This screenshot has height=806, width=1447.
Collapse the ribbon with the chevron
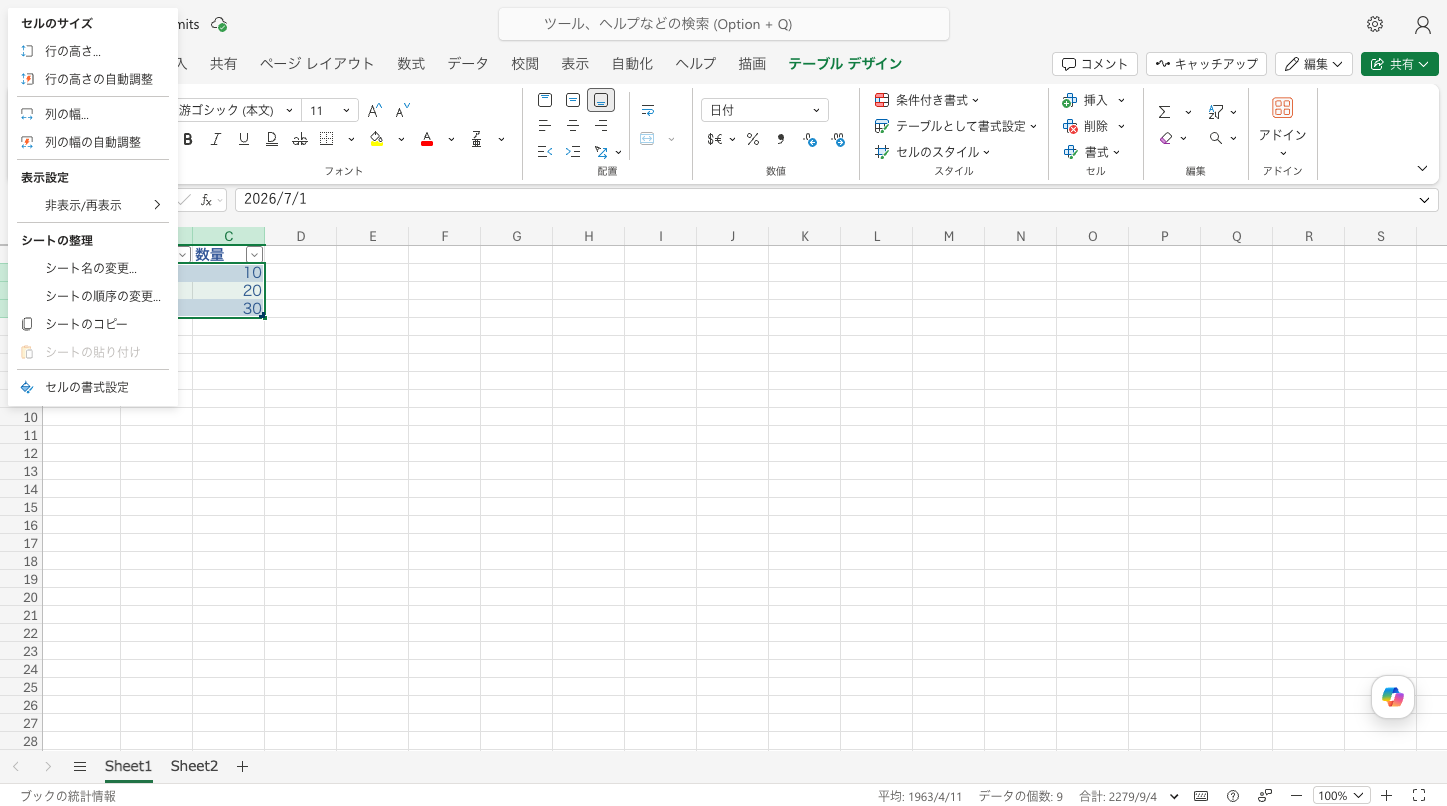1422,168
